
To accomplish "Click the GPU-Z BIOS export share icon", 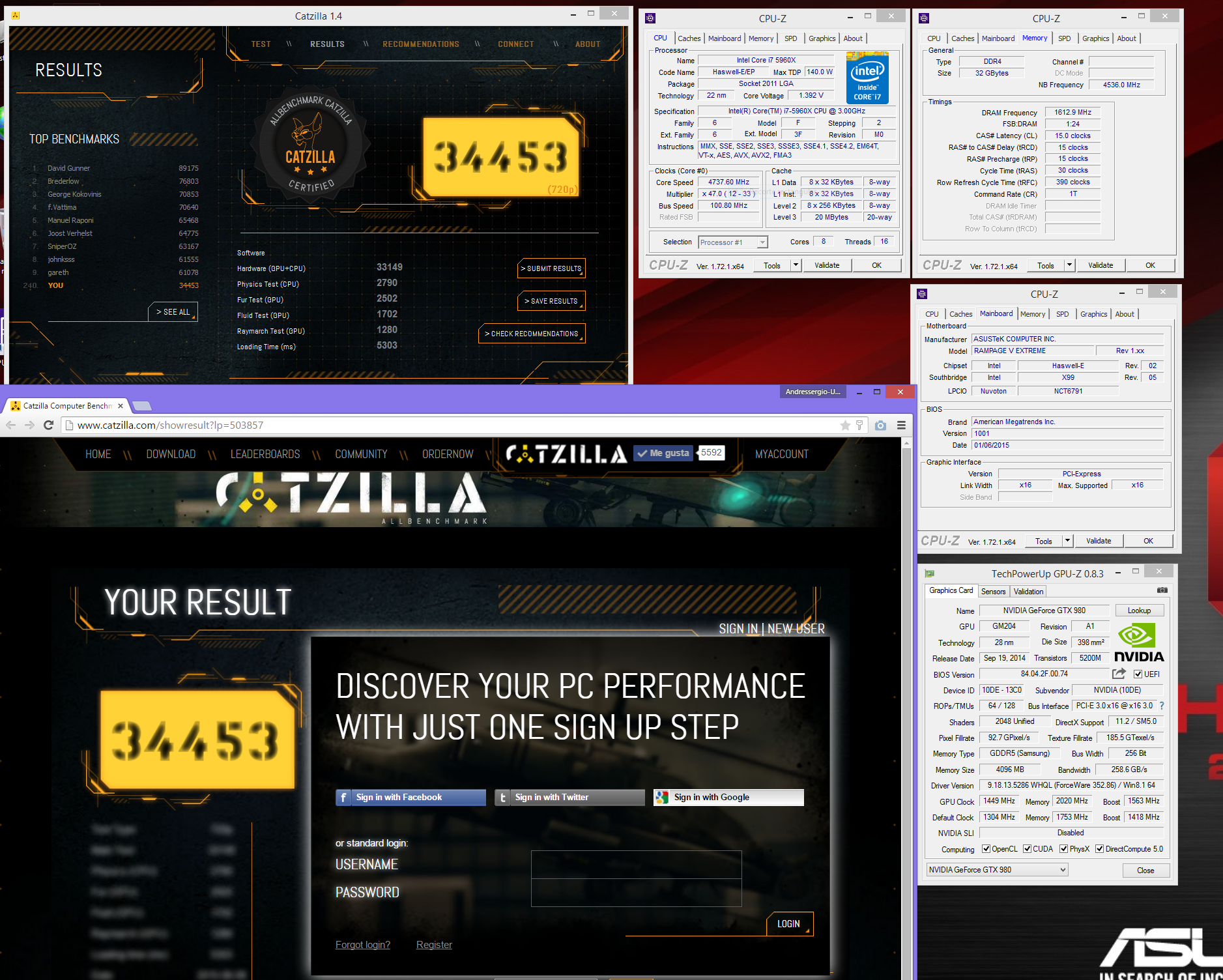I will click(x=1119, y=674).
